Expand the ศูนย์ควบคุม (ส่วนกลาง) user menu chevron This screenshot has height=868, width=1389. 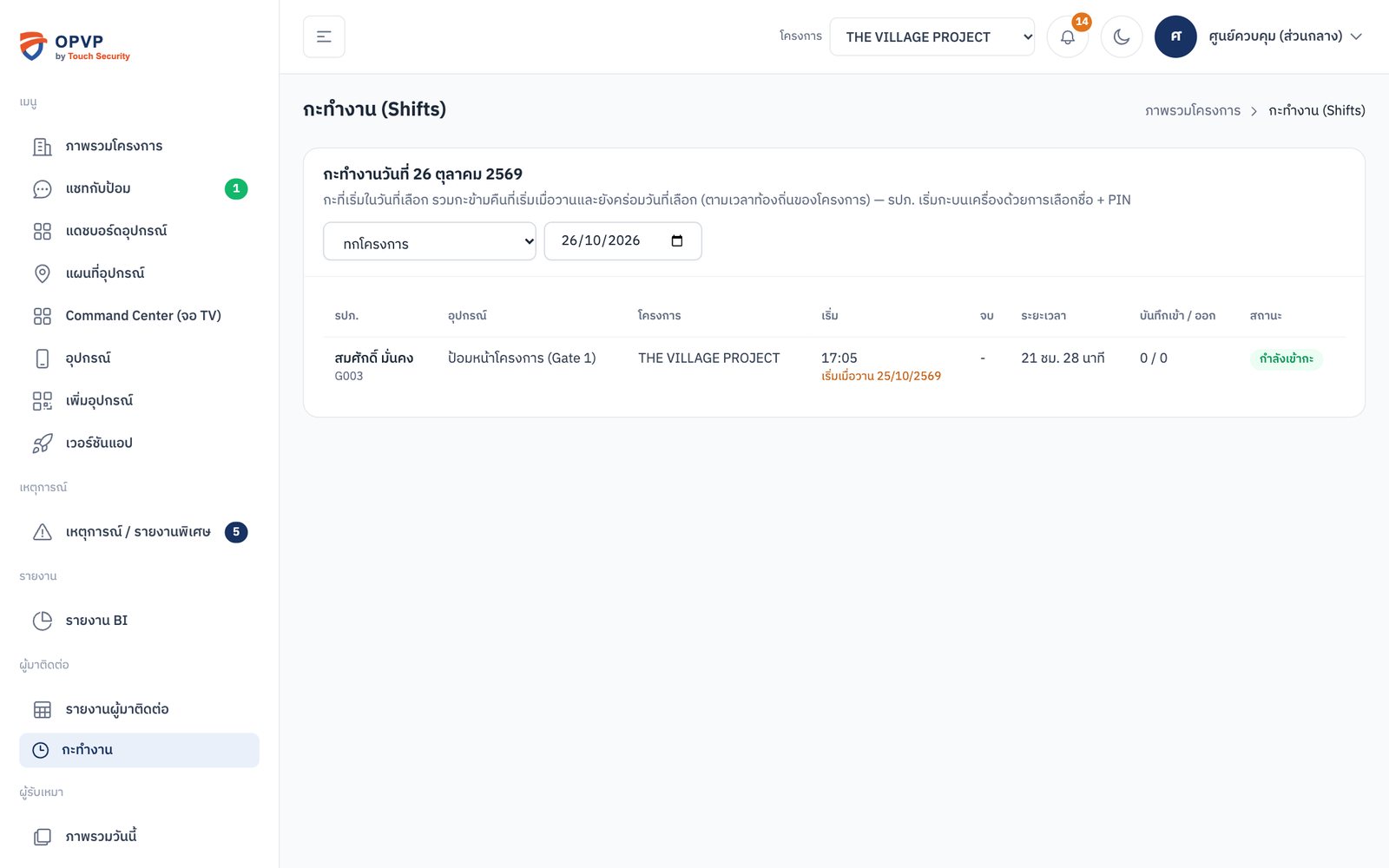[1356, 36]
